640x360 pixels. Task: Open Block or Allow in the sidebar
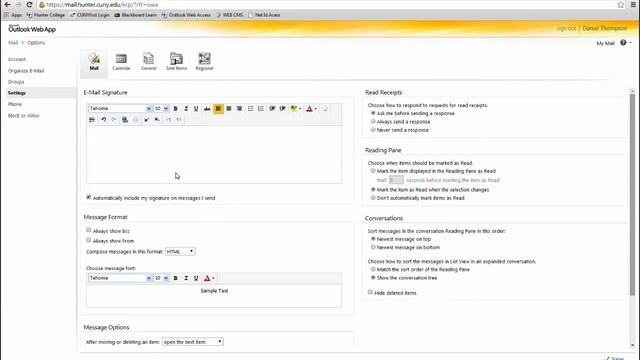[24, 116]
